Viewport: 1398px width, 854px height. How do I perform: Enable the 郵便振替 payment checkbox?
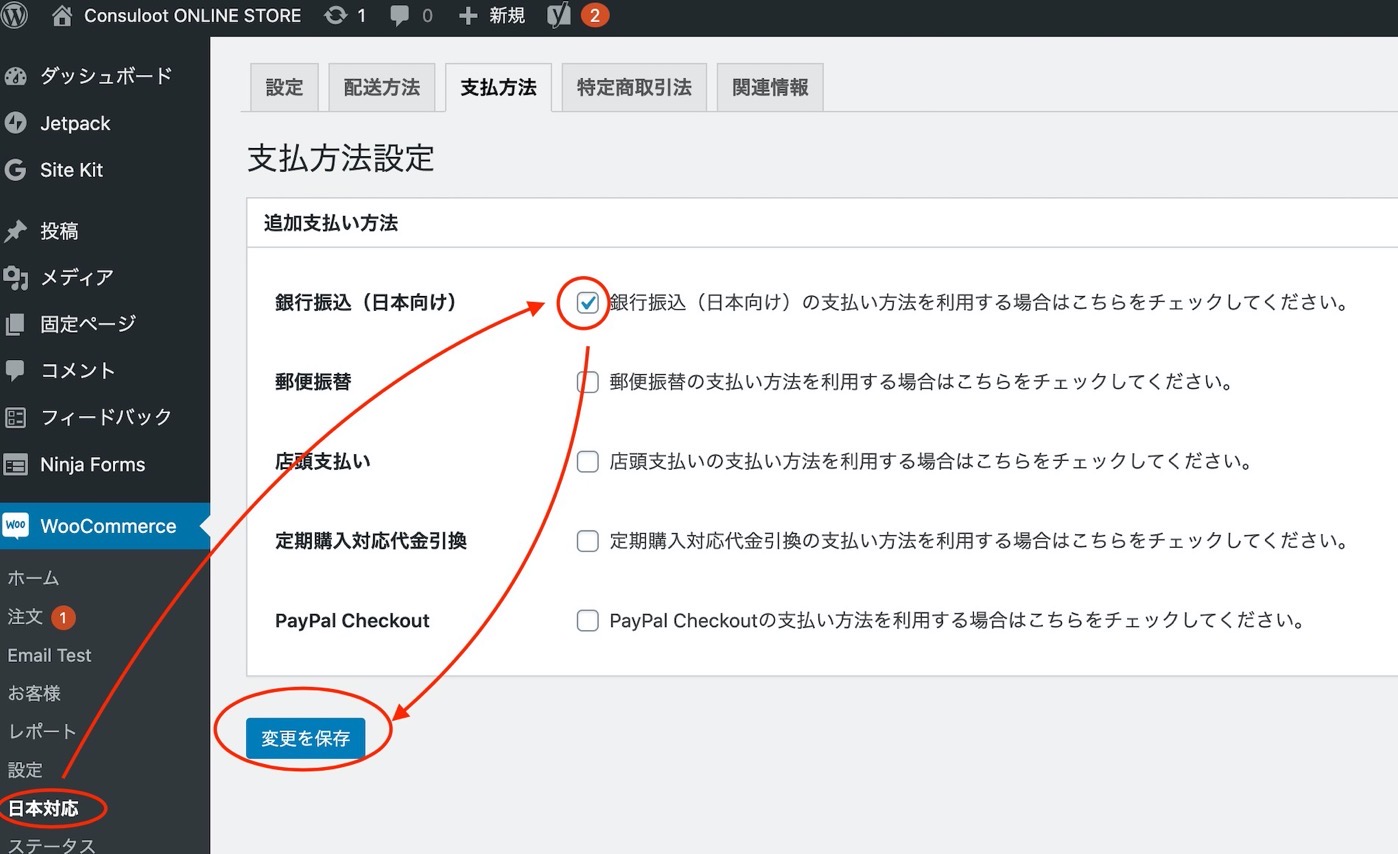pyautogui.click(x=588, y=382)
